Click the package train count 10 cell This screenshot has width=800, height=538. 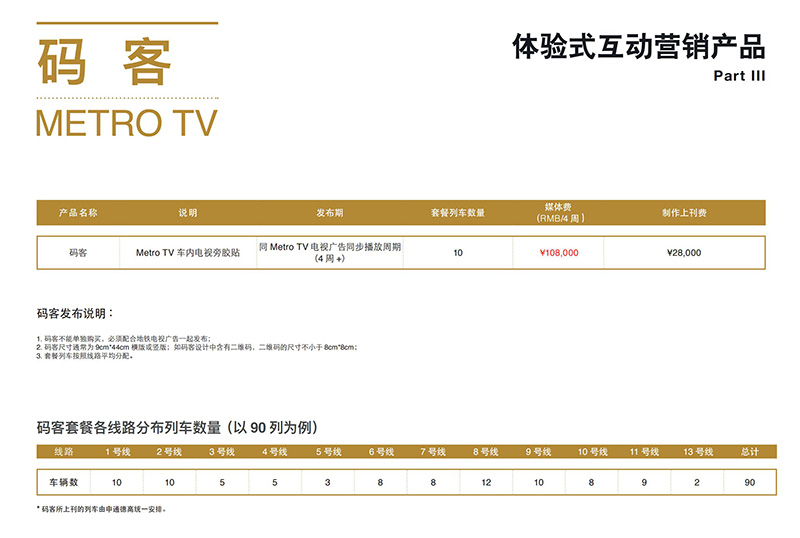(x=458, y=253)
